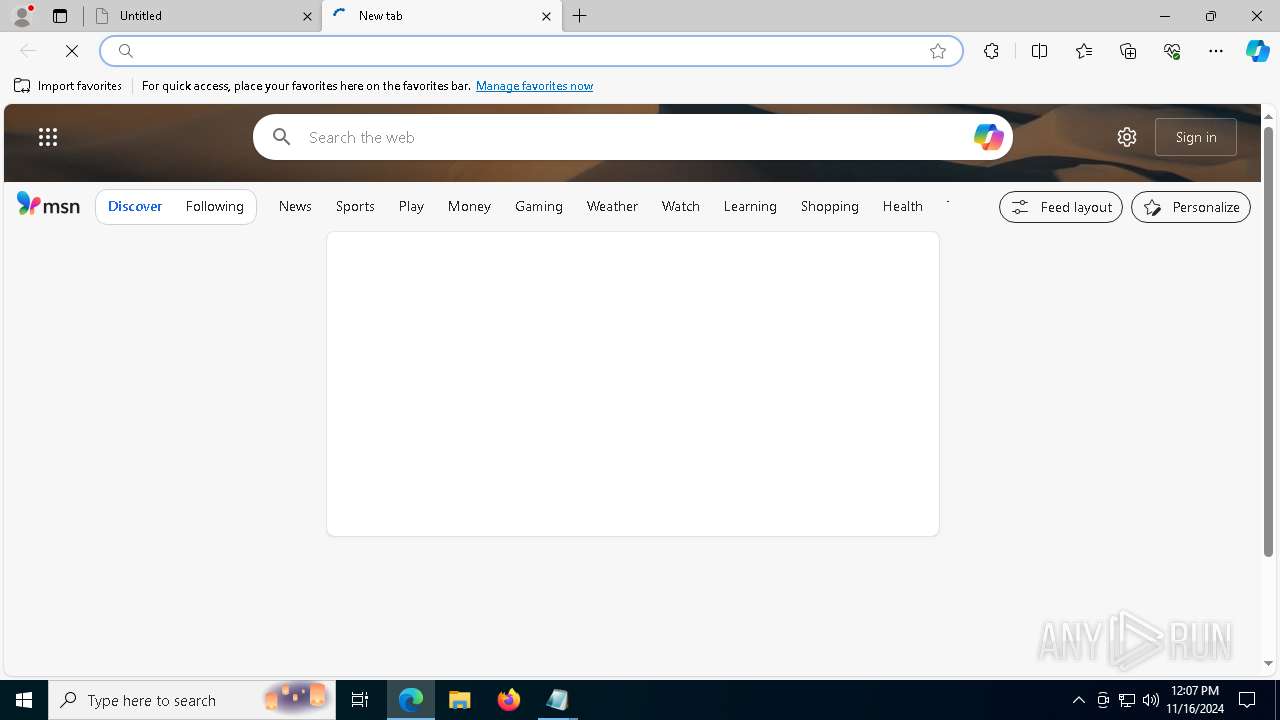Open the Gaming category
This screenshot has width=1280, height=720.
click(539, 206)
